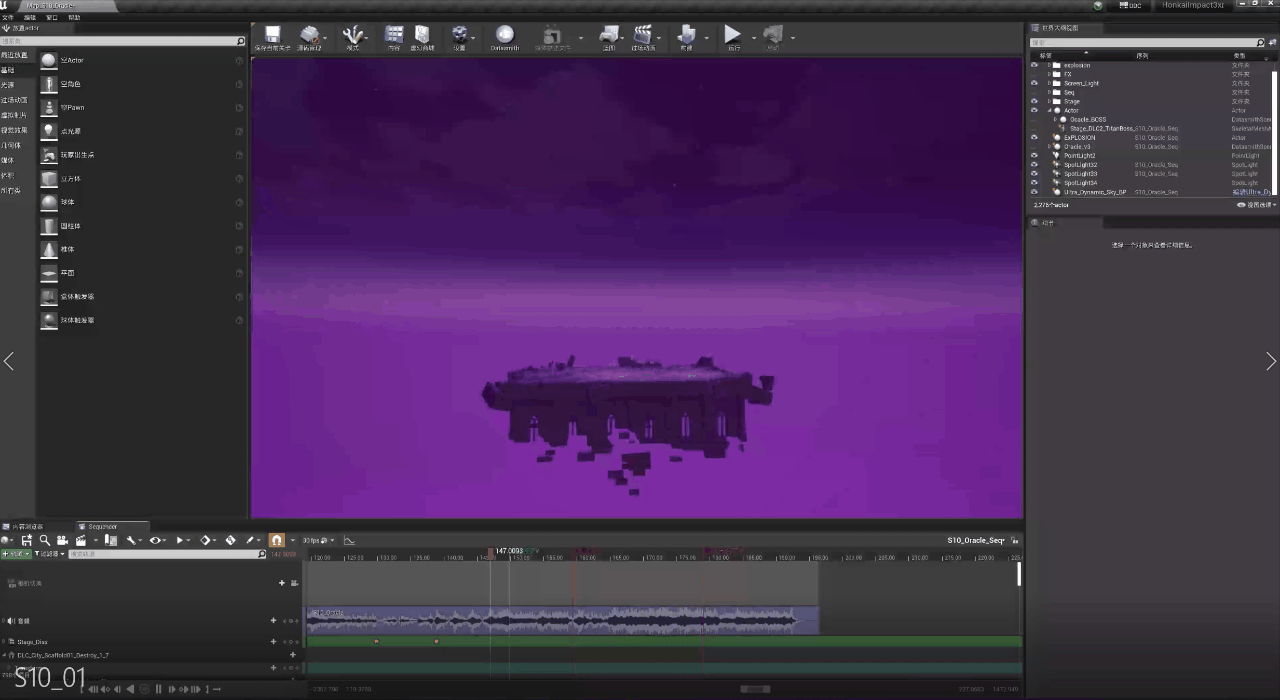Open the 帮助 (Help) menu
The height and width of the screenshot is (700, 1280).
74,17
